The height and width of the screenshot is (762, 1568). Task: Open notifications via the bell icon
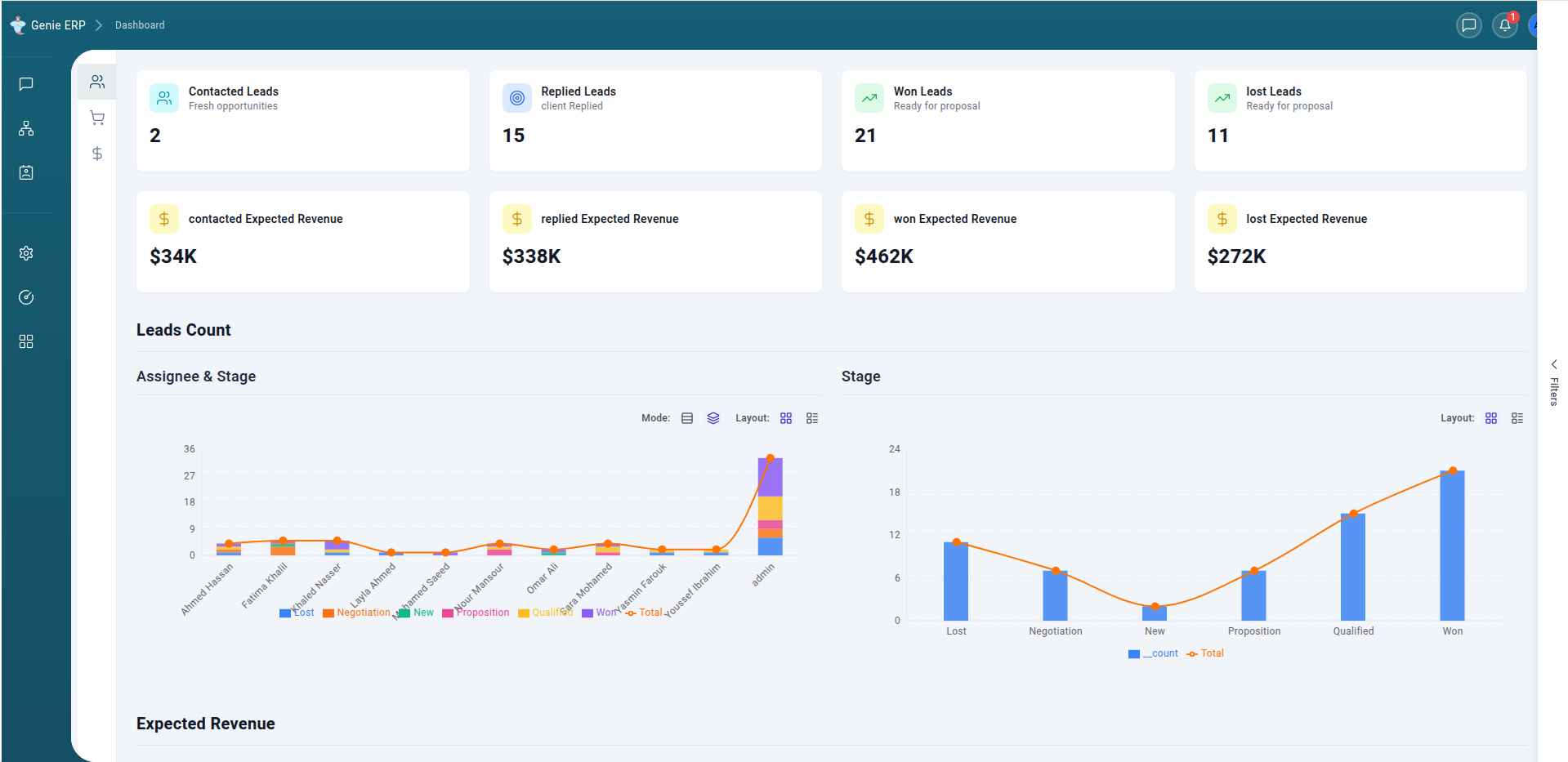pyautogui.click(x=1505, y=25)
